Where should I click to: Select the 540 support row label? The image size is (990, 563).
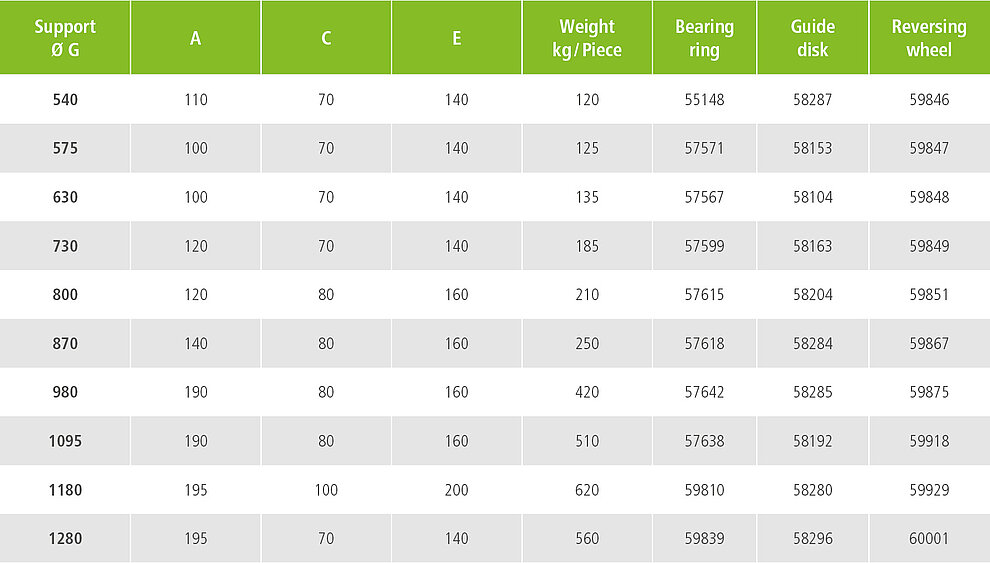coord(65,100)
